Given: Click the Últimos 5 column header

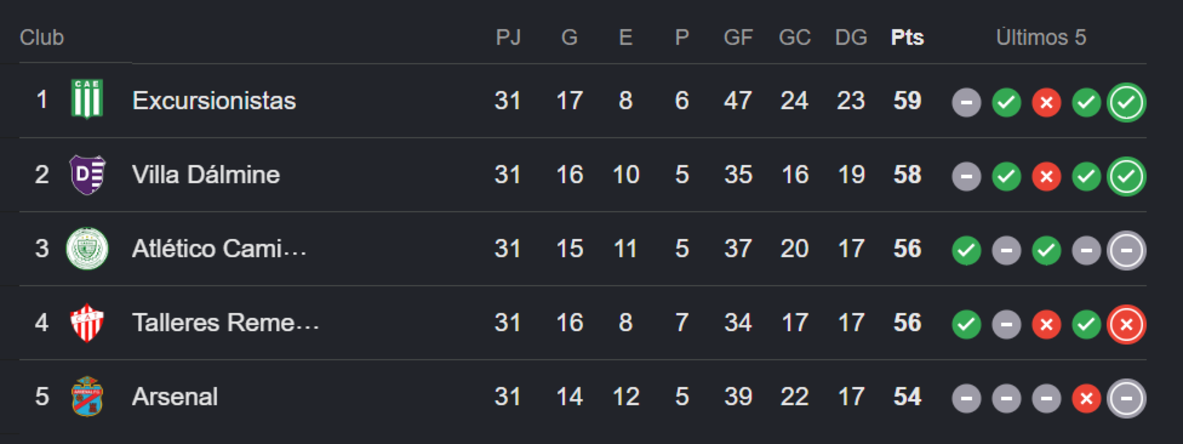Looking at the screenshot, I should [1041, 37].
